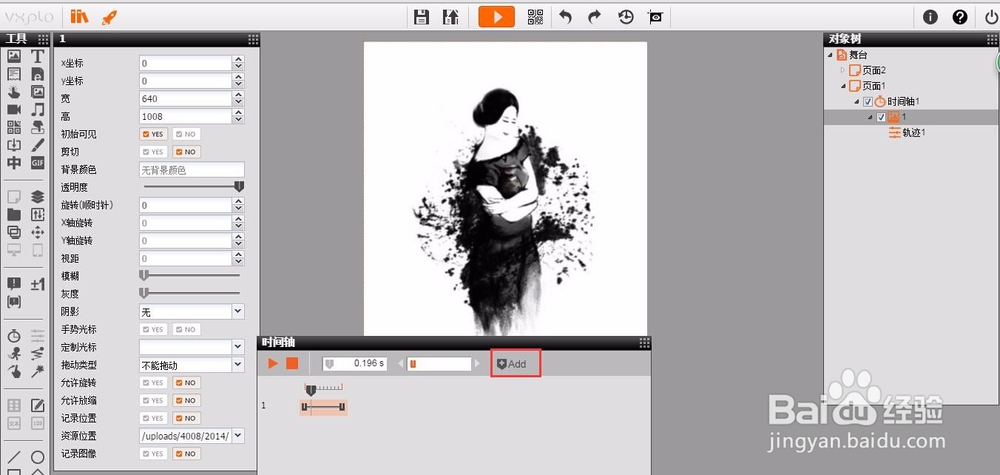Play the timeline animation
Viewport: 1000px width, 475px height.
click(x=273, y=363)
